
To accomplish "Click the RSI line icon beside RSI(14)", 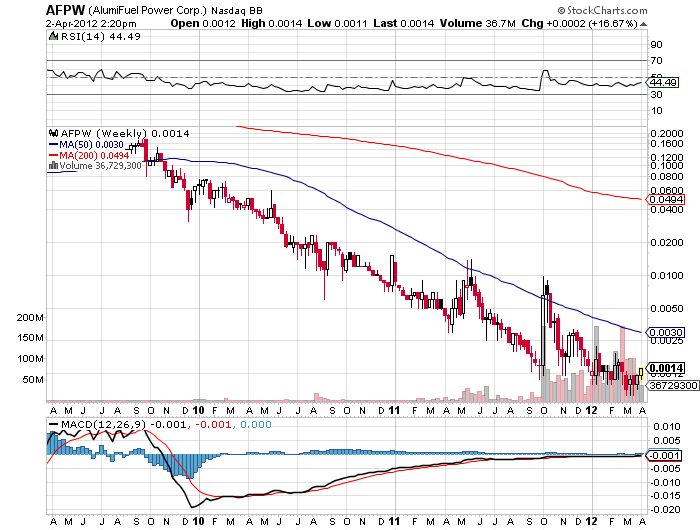I will [x=54, y=36].
